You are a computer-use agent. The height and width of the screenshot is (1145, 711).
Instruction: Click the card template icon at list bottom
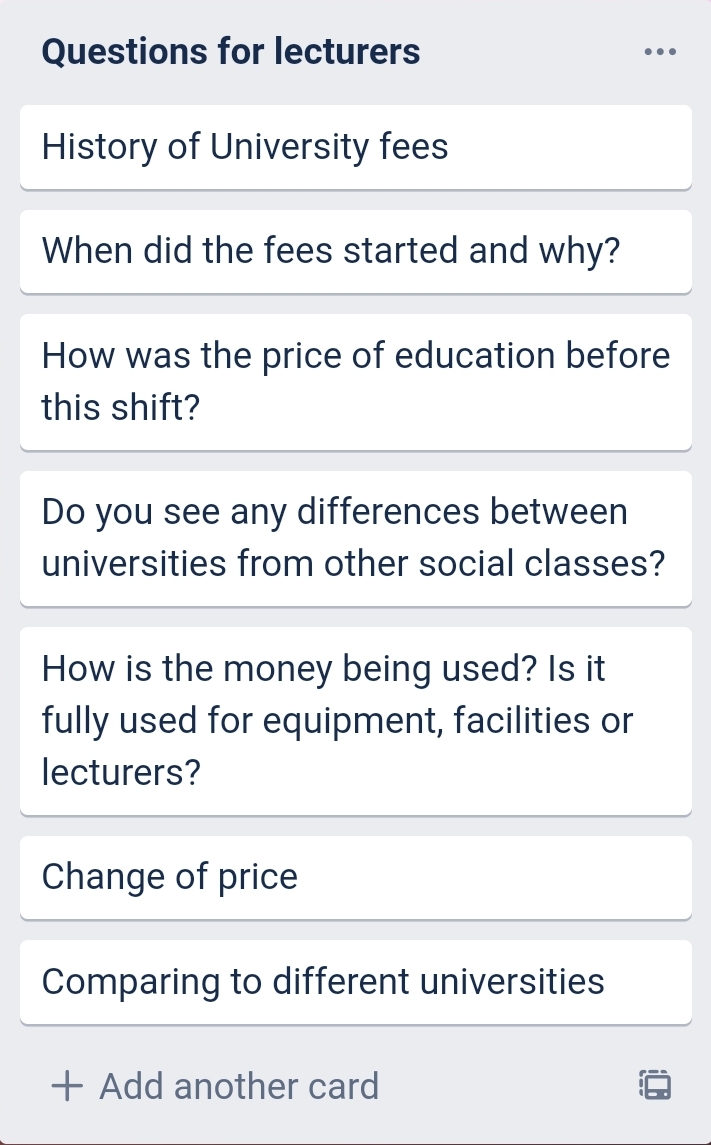655,1085
